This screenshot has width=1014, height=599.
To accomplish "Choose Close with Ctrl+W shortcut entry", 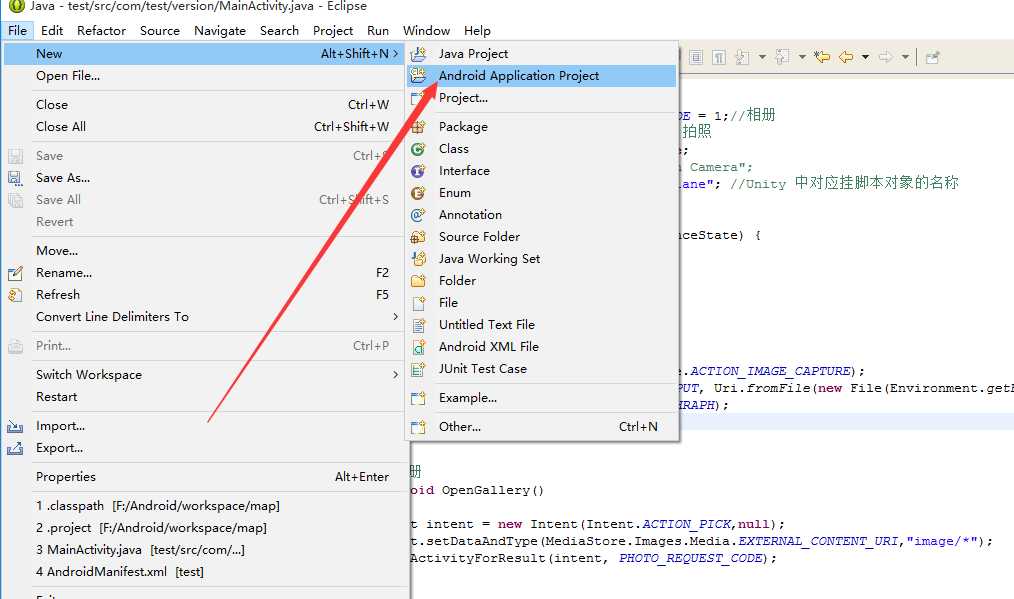I will 204,105.
